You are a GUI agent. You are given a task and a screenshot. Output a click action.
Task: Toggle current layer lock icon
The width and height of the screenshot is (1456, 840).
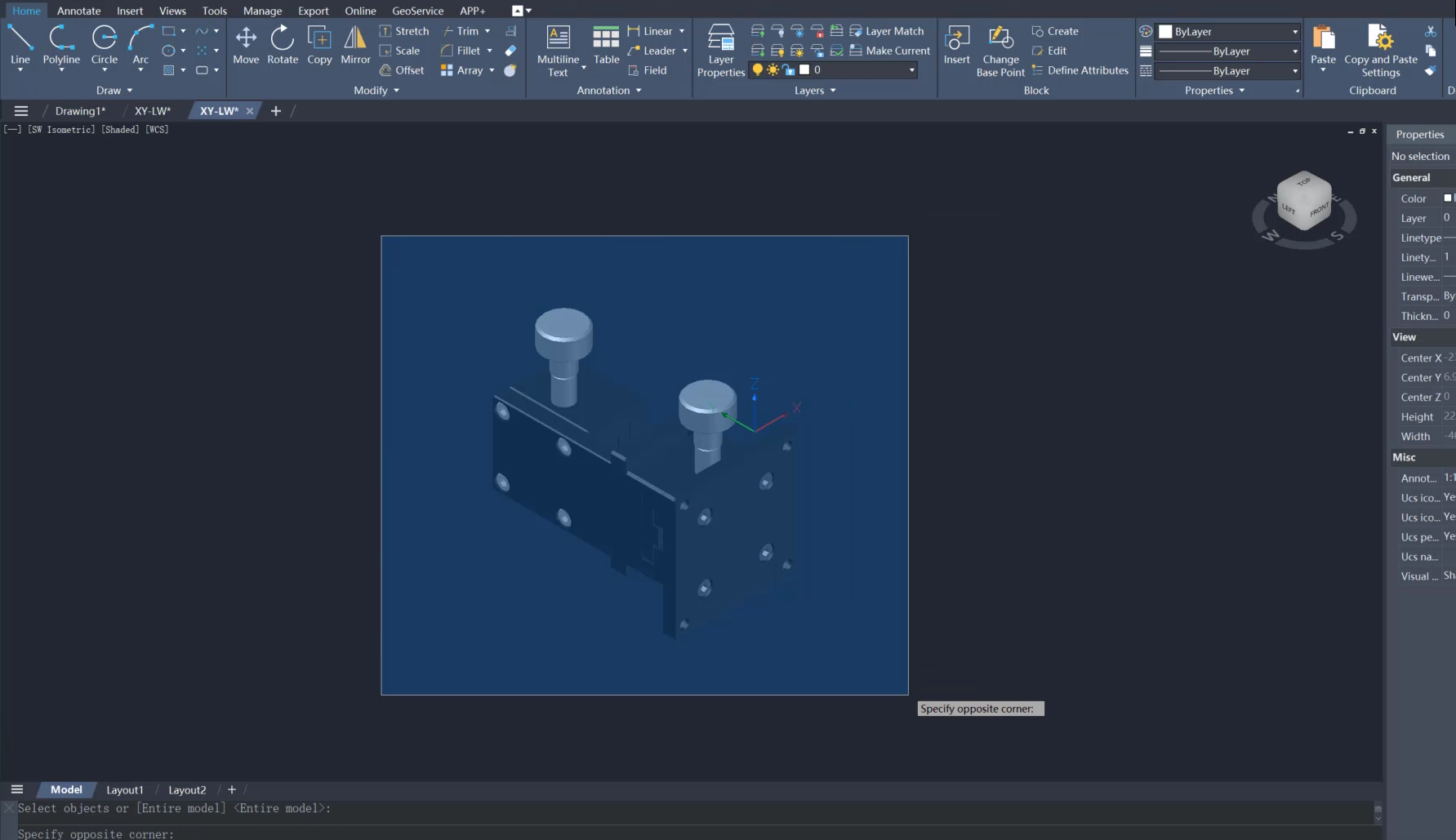coord(789,70)
